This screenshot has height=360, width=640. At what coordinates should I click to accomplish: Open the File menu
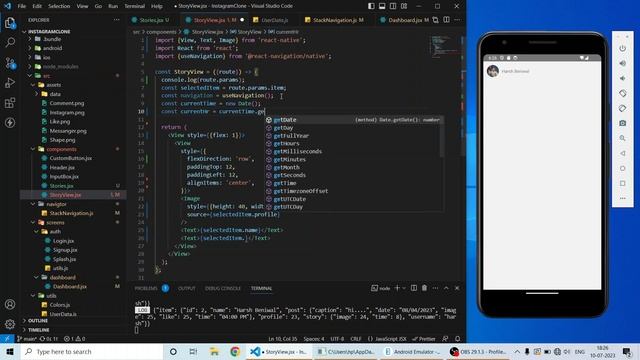(22, 6)
